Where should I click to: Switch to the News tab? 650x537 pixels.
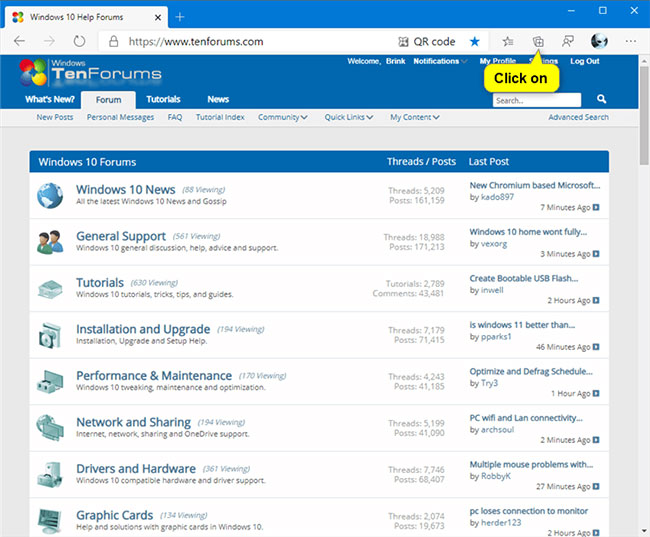tap(218, 99)
